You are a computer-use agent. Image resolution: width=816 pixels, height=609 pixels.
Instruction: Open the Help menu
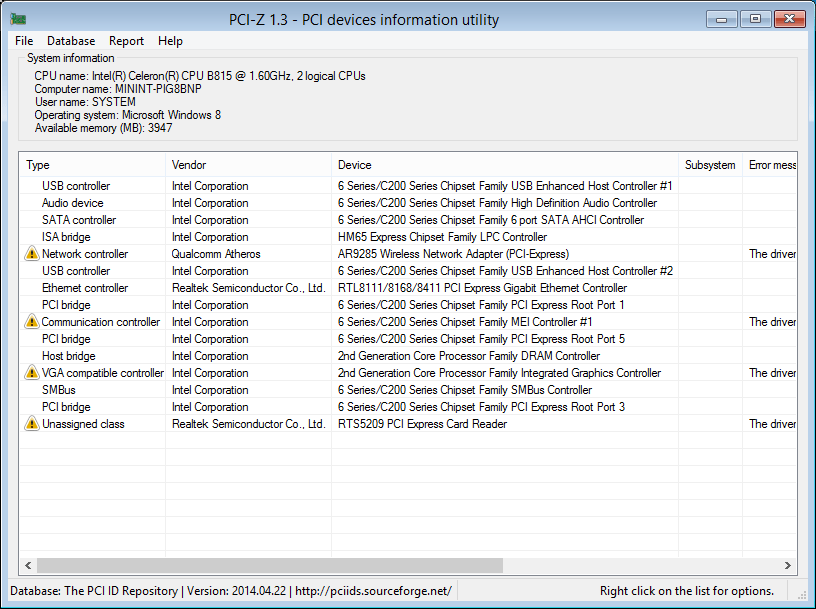[170, 41]
